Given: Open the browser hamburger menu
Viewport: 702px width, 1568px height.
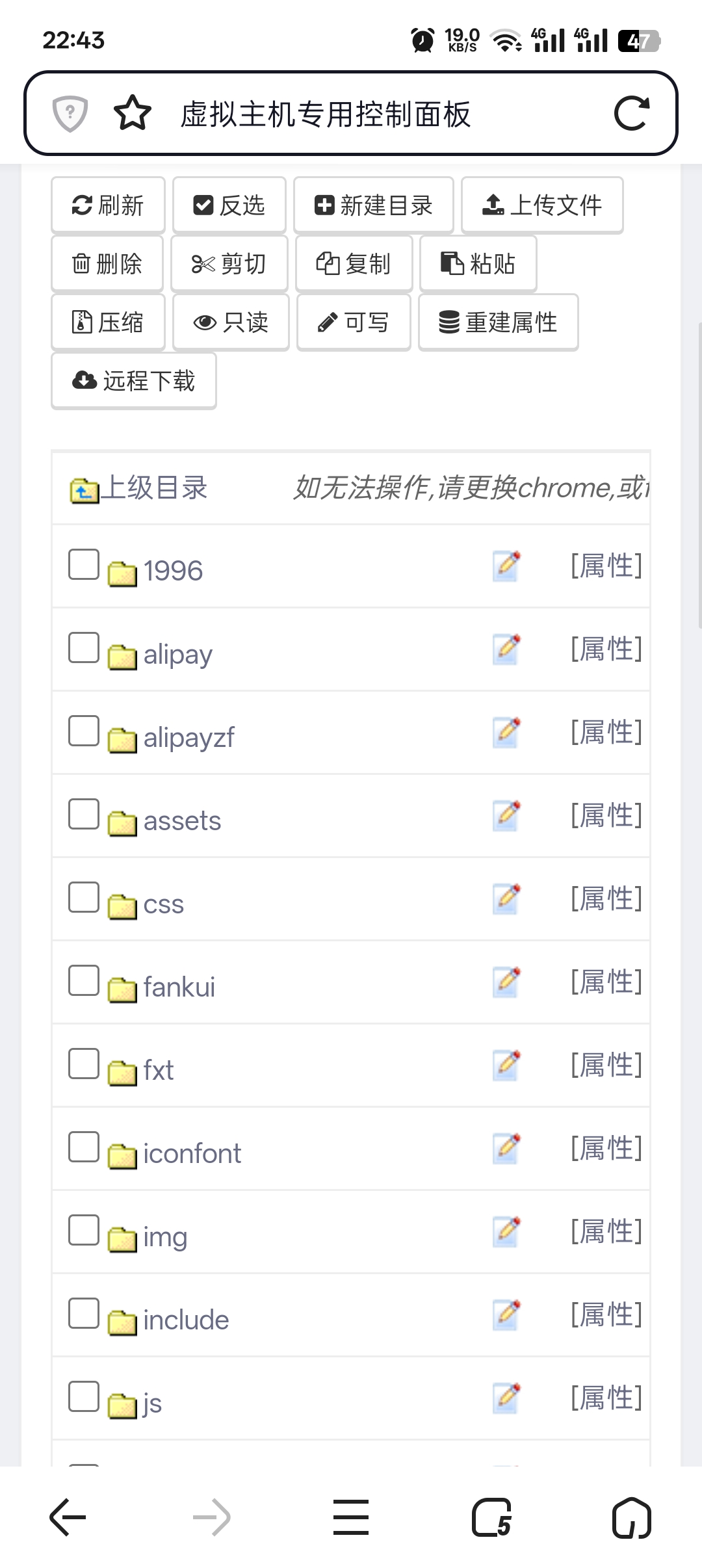Looking at the screenshot, I should click(x=351, y=1517).
